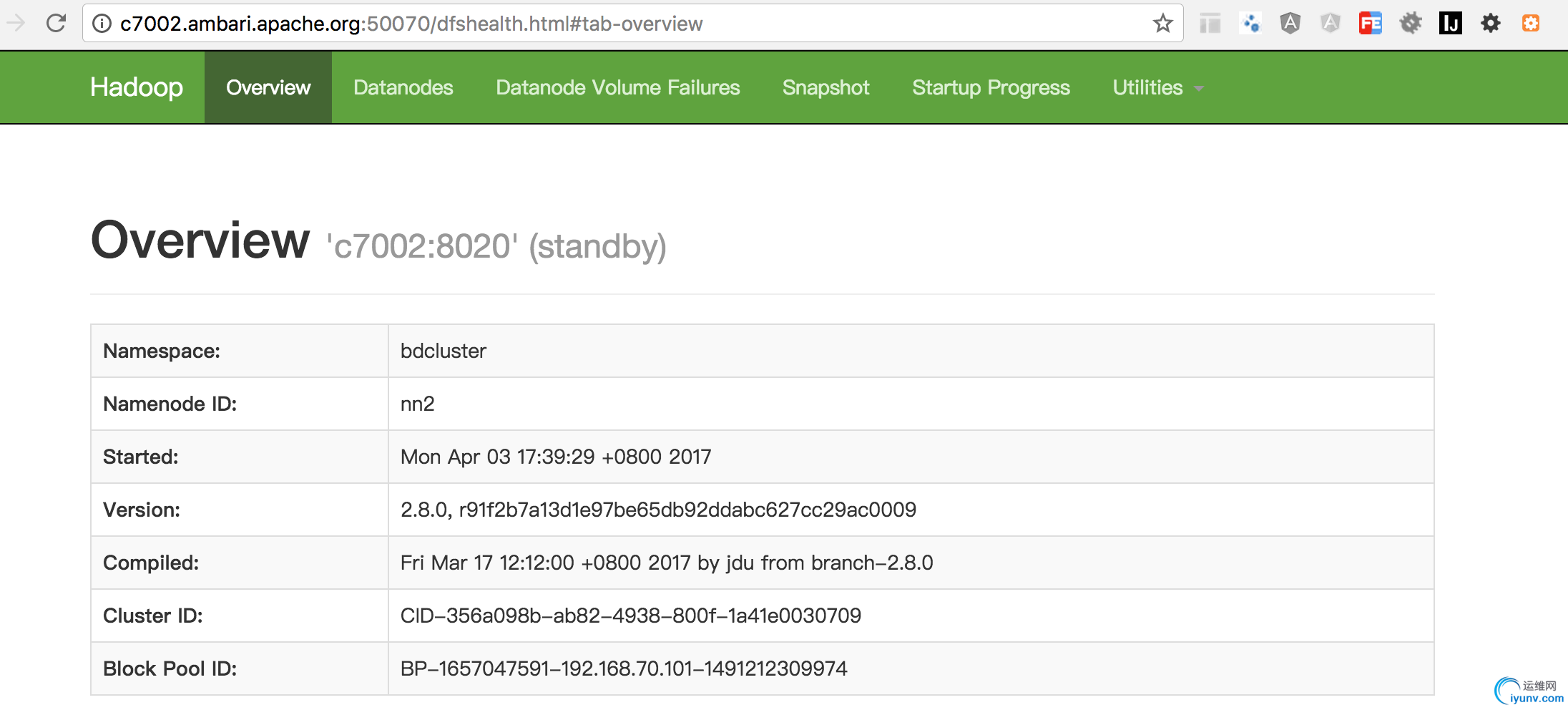Open Datanode Volume Failures tab

(618, 87)
